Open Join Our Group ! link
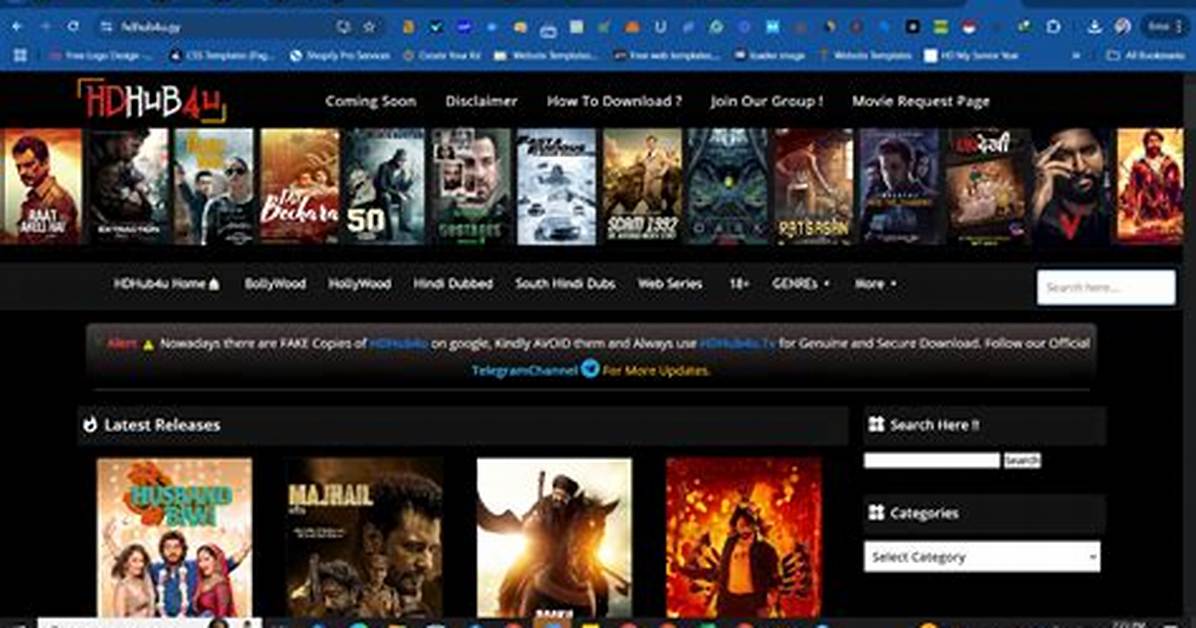Screen dimensions: 1196x628 pyautogui.click(x=767, y=101)
